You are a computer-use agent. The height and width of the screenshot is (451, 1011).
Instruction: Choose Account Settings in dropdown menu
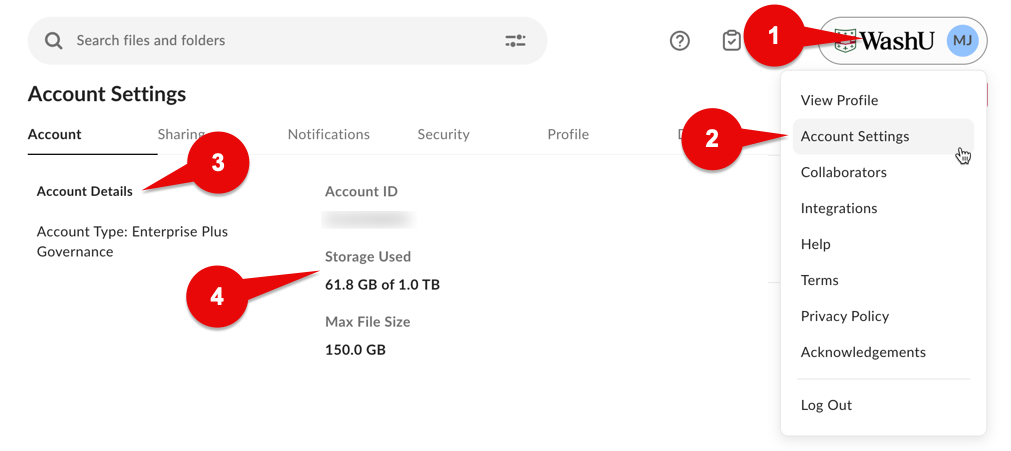(855, 136)
